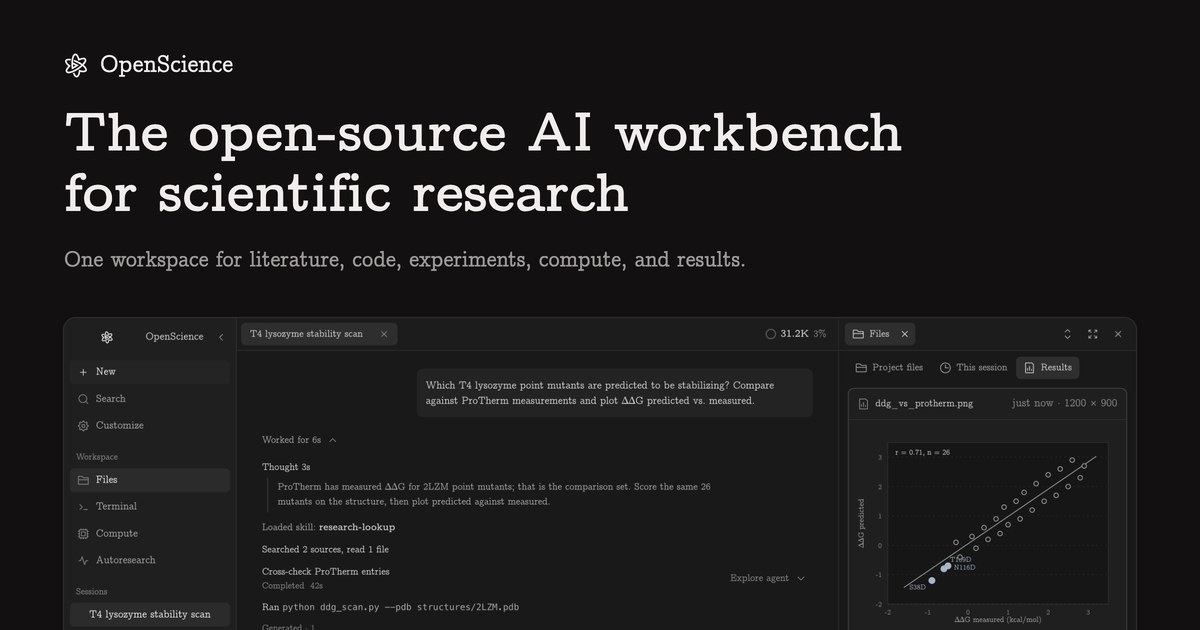The height and width of the screenshot is (630, 1200).
Task: Open the Customize menu item
Action: pyautogui.click(x=150, y=426)
